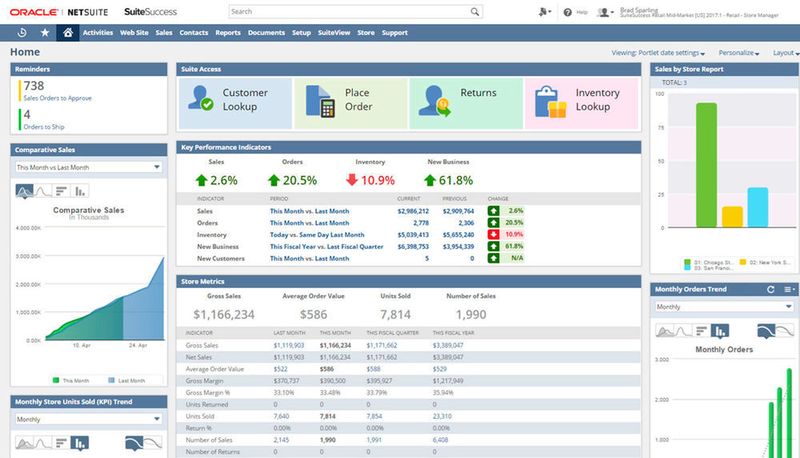Click current Sales value $2,986,212
800x458 pixels.
coord(413,211)
